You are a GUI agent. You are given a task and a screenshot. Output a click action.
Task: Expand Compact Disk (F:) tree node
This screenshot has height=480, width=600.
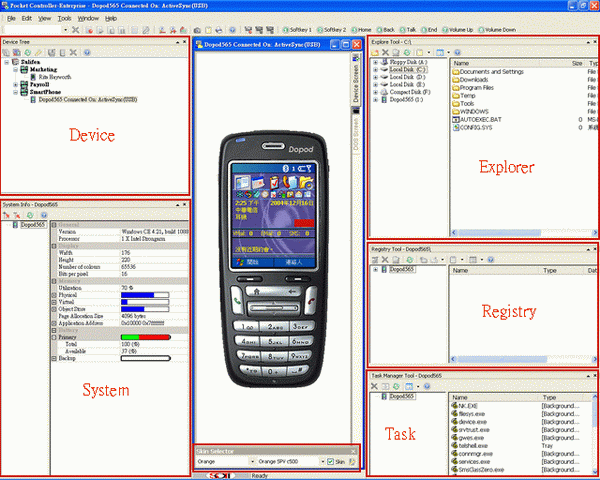click(x=375, y=92)
